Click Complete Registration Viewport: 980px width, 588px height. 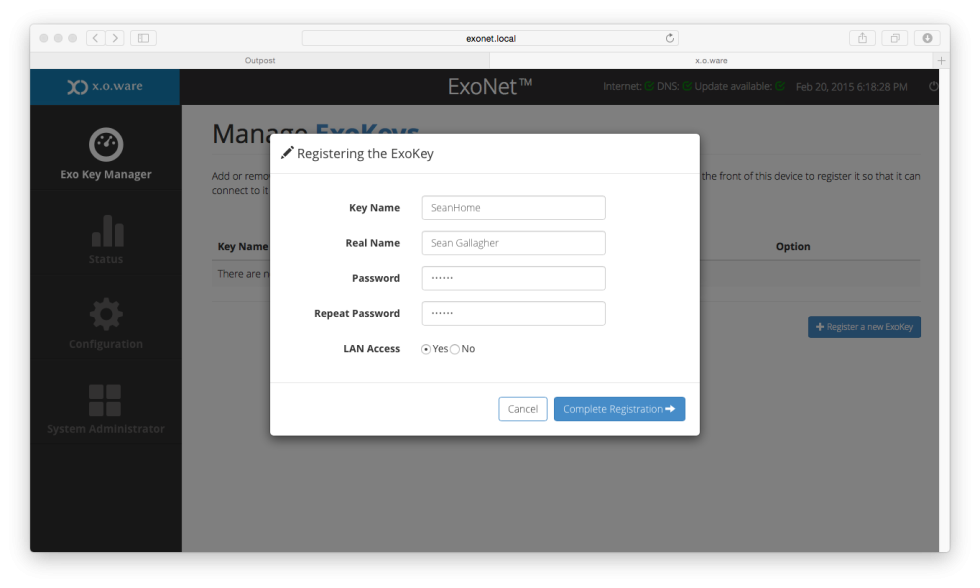click(619, 408)
